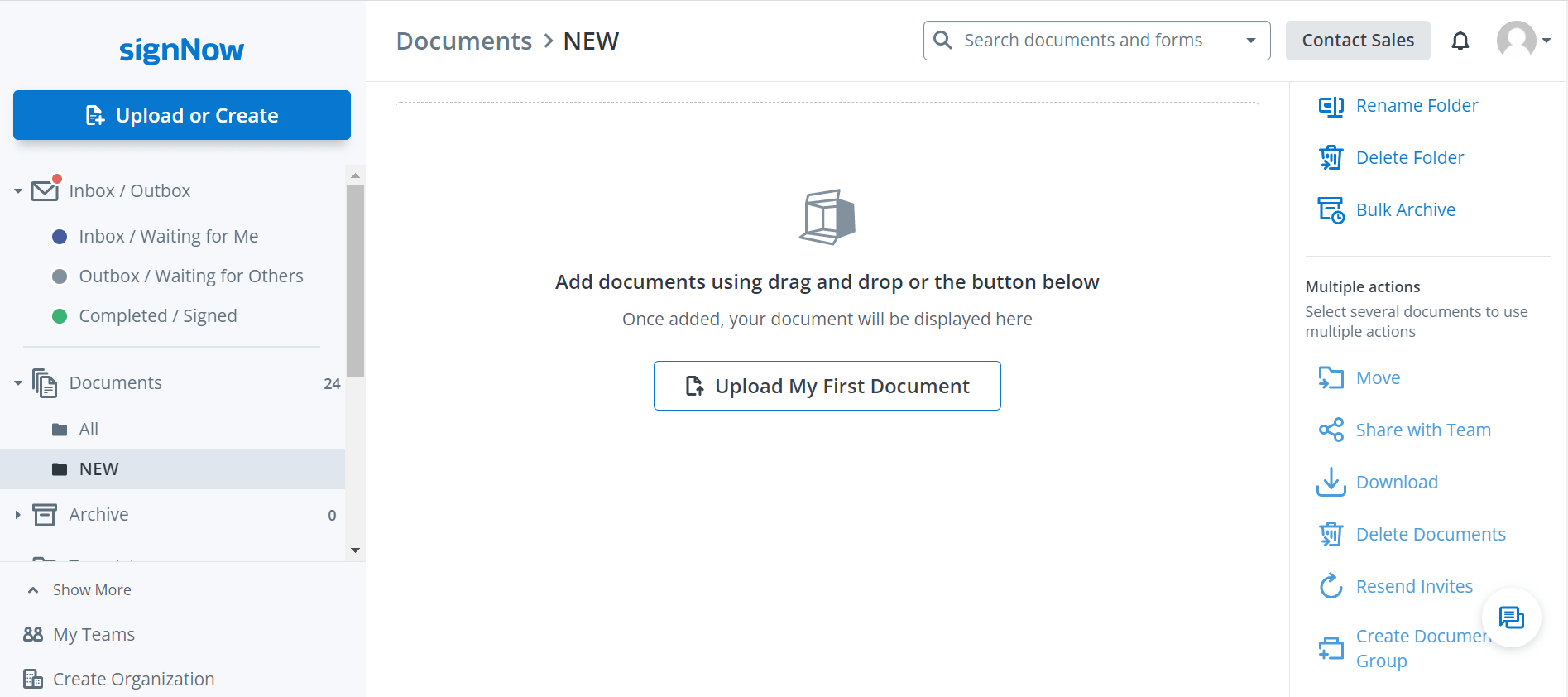
Task: Expand the search filter dropdown arrow
Action: click(1250, 41)
